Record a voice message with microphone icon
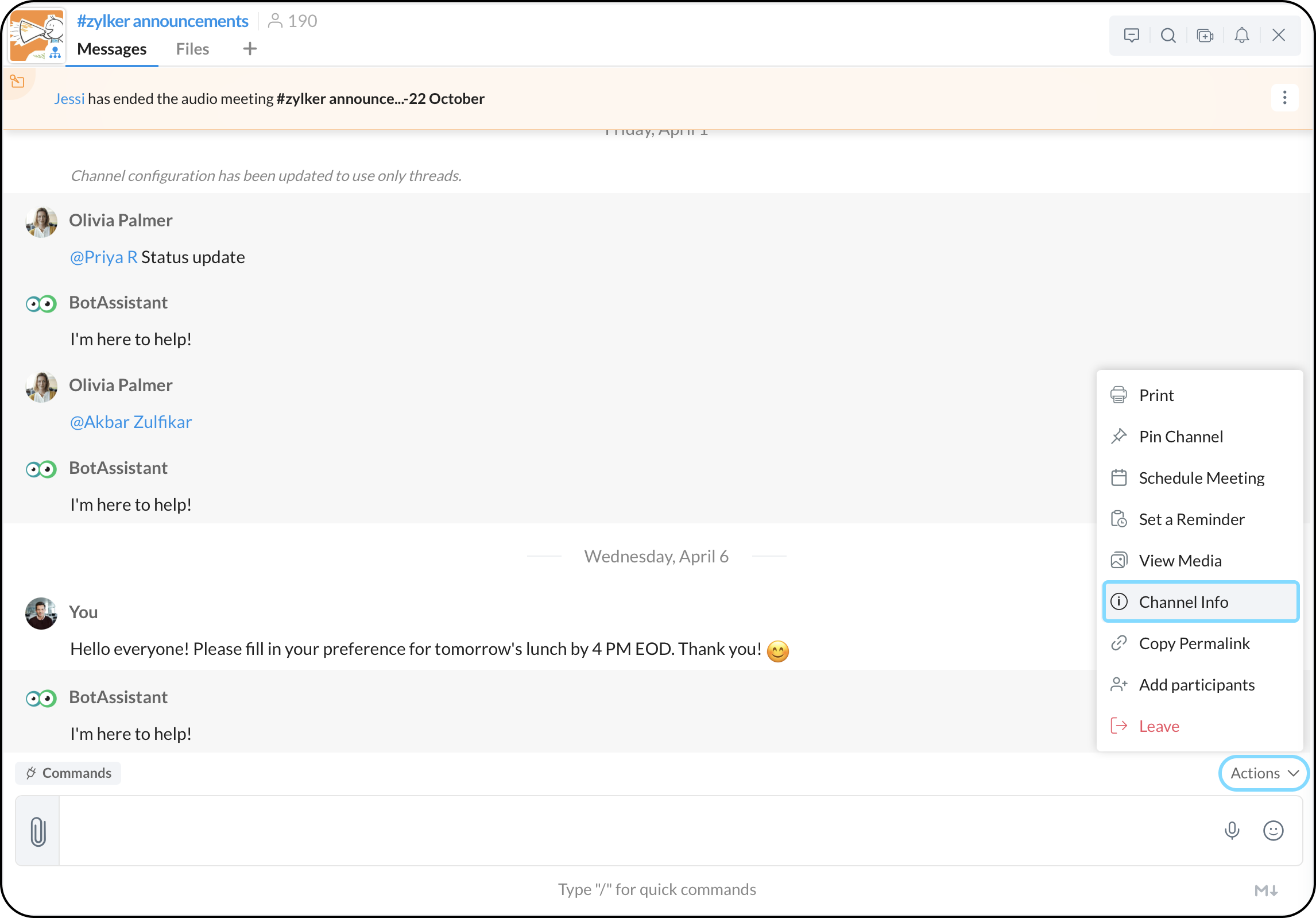Screen dimensions: 1316x918 pos(1232,831)
